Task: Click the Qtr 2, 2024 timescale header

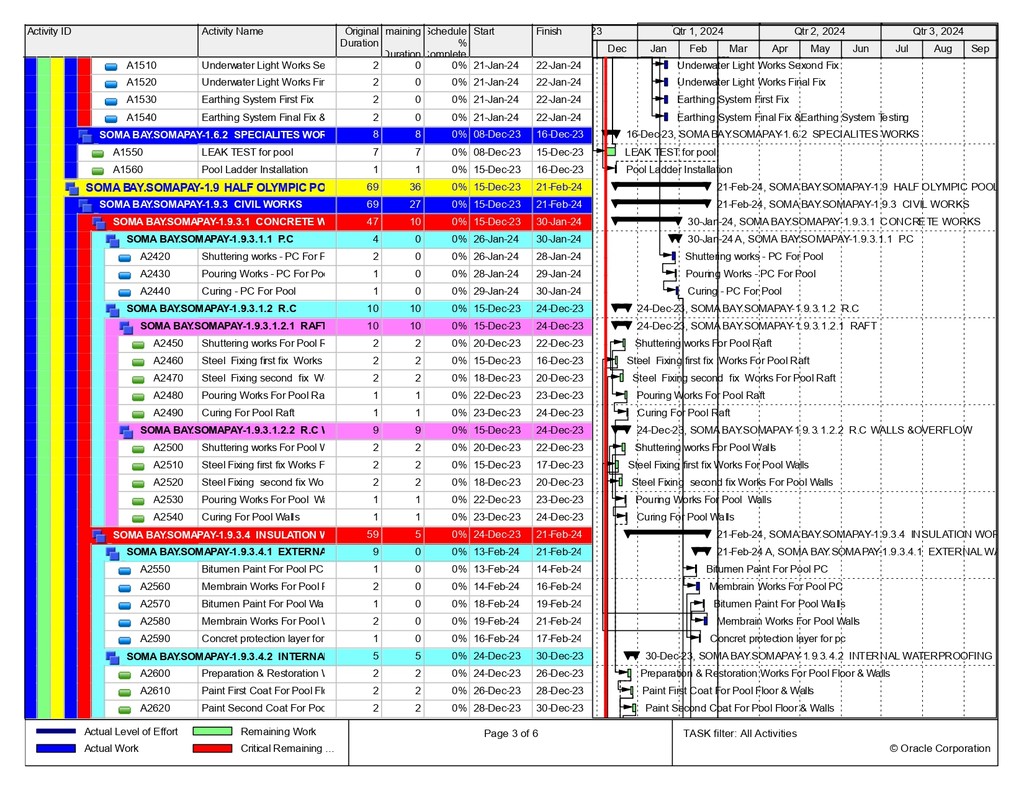Action: coord(820,31)
